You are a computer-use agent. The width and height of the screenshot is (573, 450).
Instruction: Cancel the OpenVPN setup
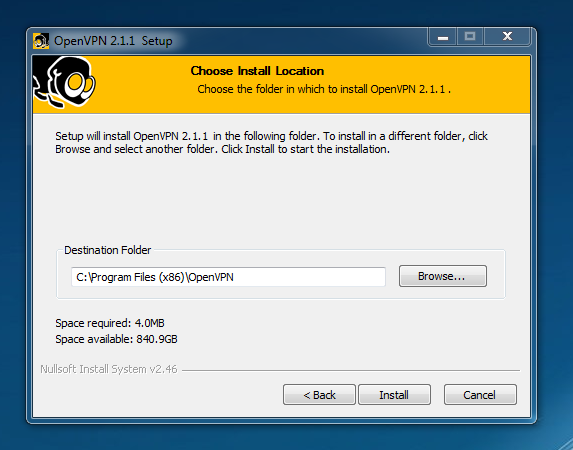480,394
